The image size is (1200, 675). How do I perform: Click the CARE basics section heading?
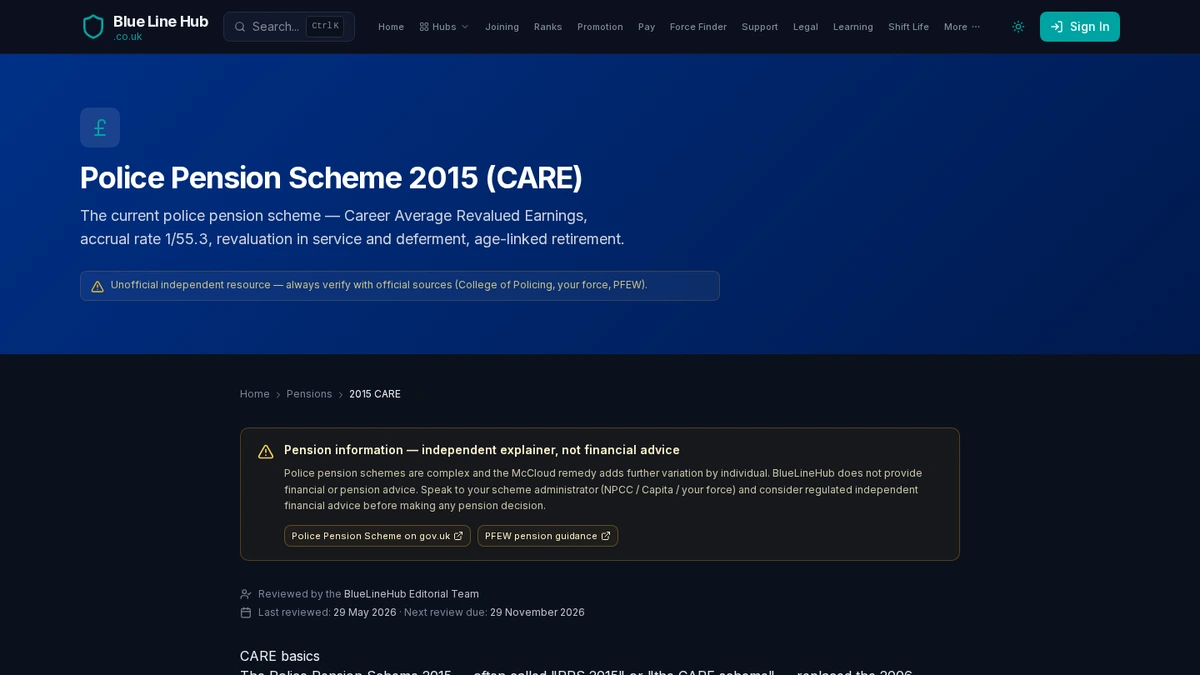click(x=280, y=656)
